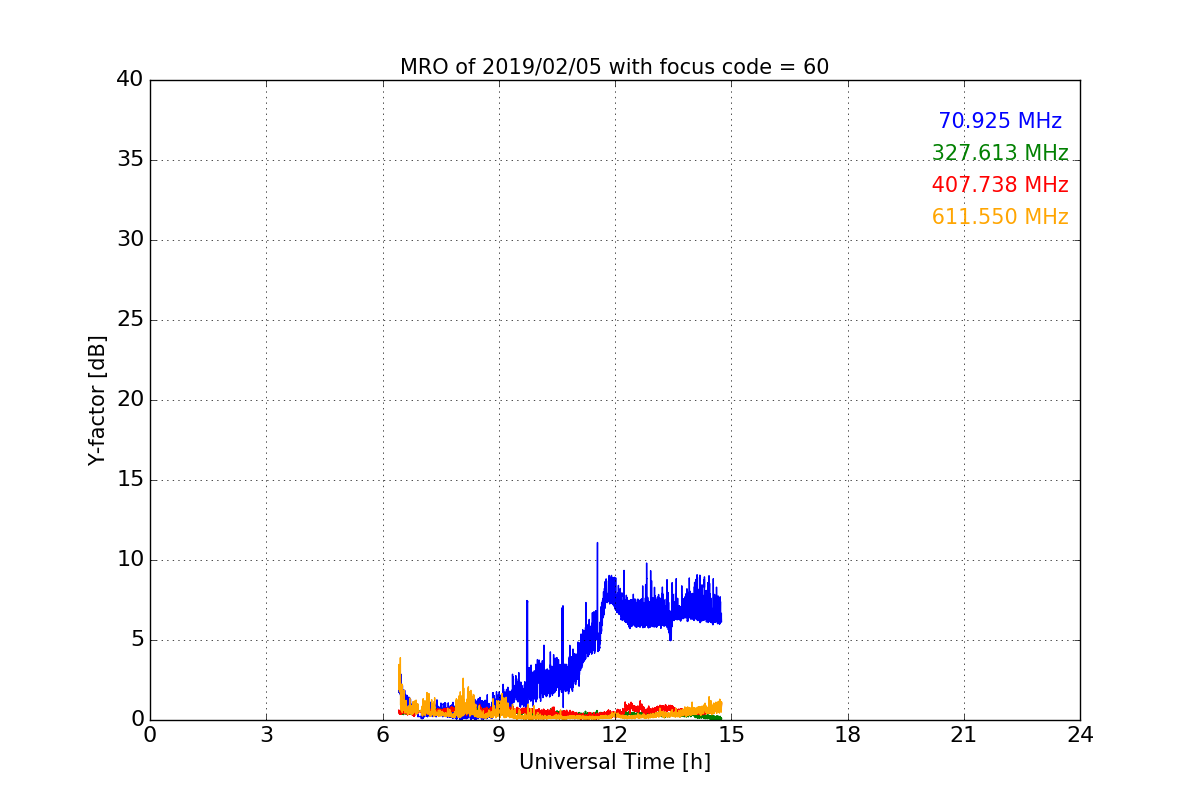Click the x-axis tick label '3'
This screenshot has height=800, width=1200.
266,735
